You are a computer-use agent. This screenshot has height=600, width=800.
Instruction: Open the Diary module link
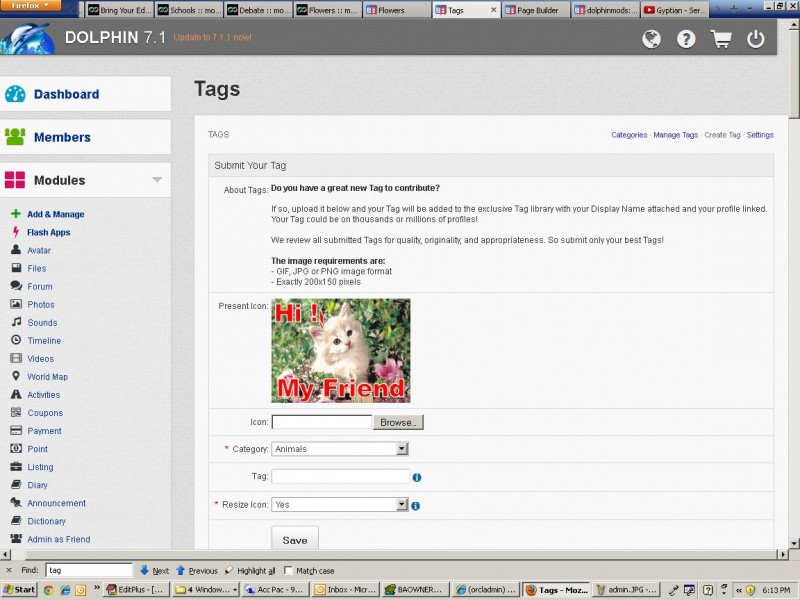tap(37, 485)
